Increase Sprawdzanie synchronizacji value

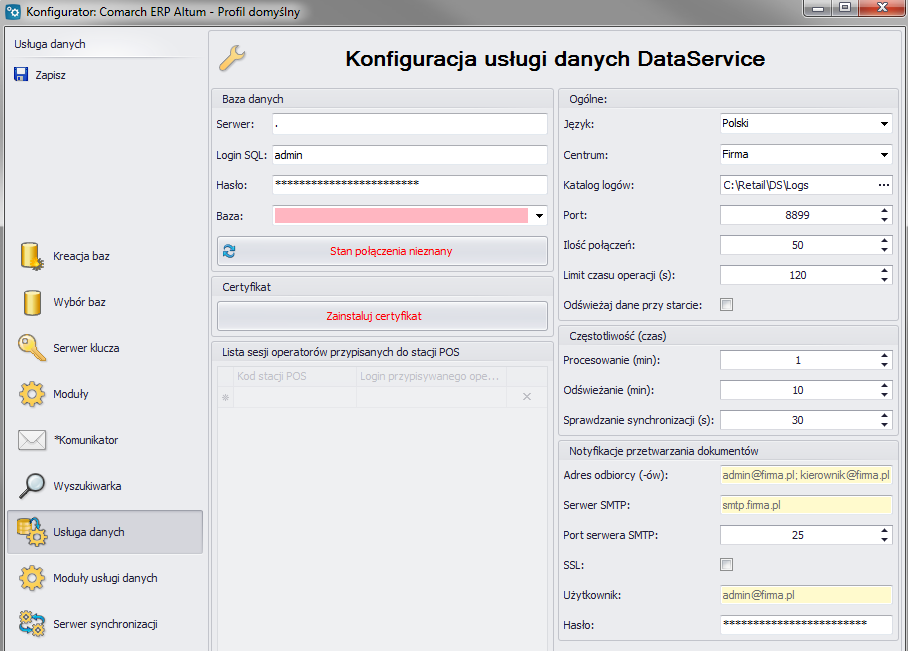[x=884, y=415]
